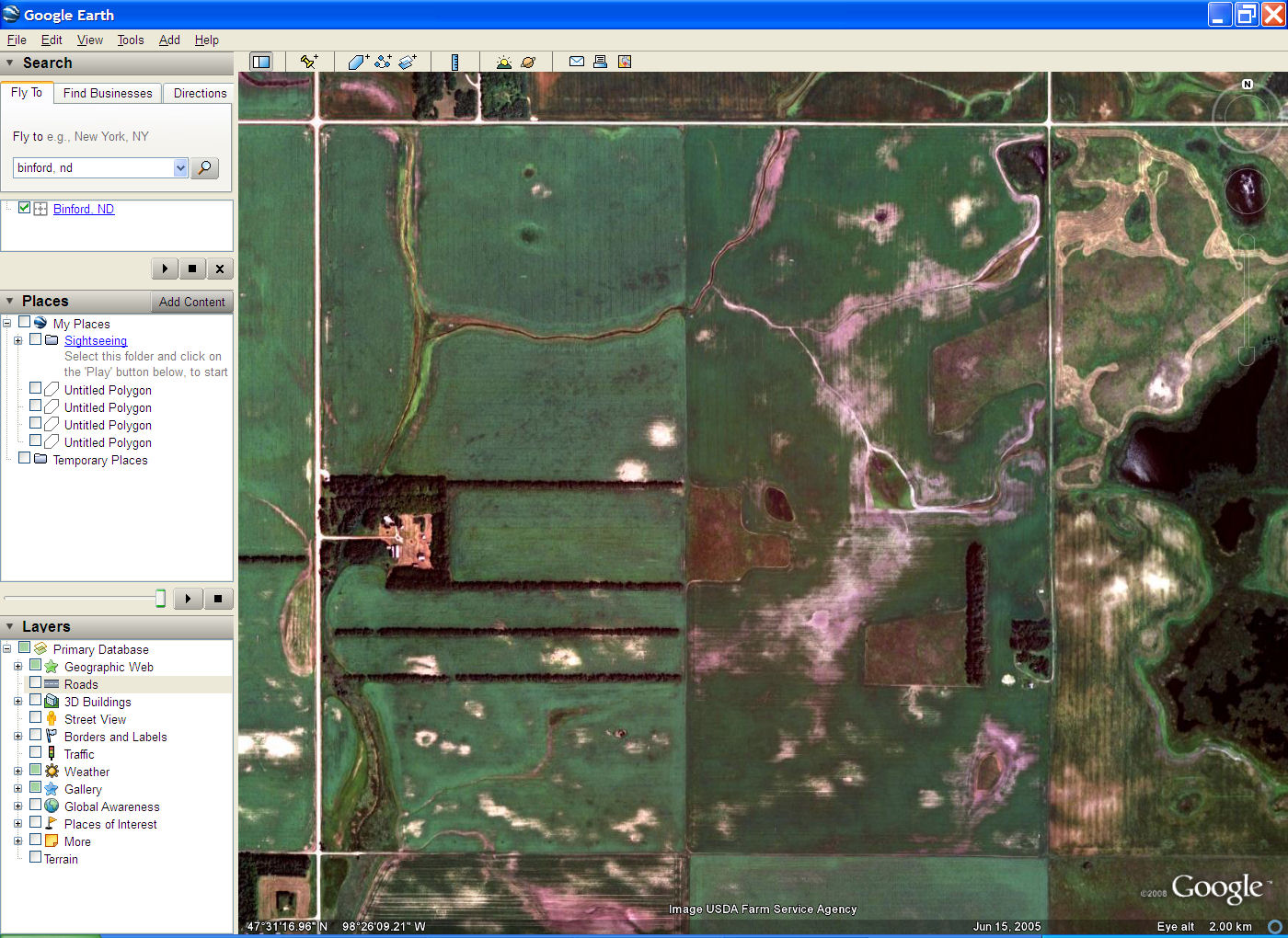Click the Print toolbar icon
Image resolution: width=1288 pixels, height=938 pixels.
[x=600, y=62]
